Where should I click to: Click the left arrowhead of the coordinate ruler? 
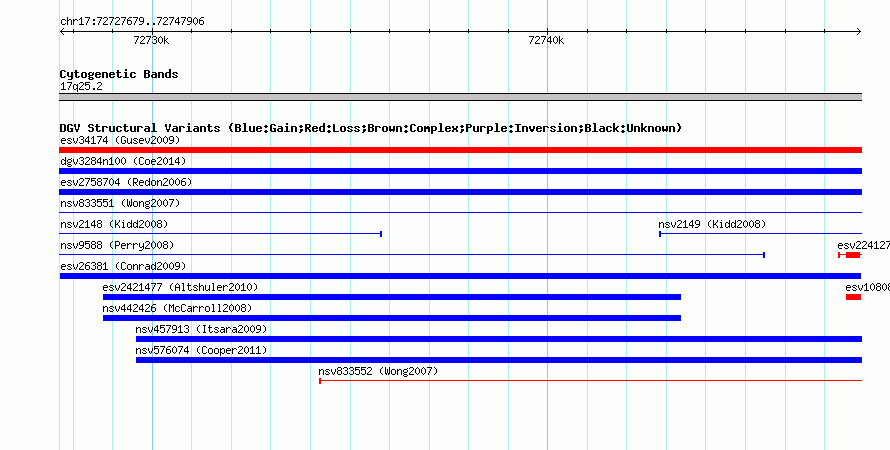(x=63, y=32)
